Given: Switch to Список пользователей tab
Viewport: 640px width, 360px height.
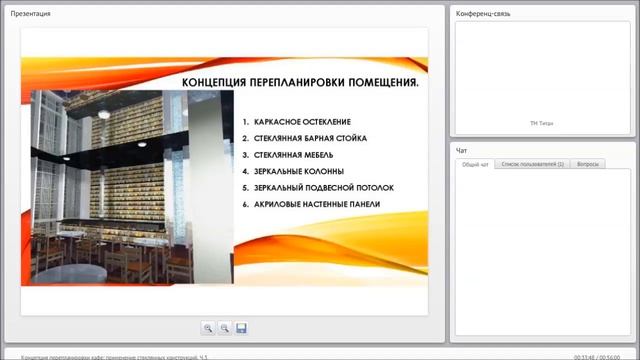Looking at the screenshot, I should pyautogui.click(x=532, y=164).
